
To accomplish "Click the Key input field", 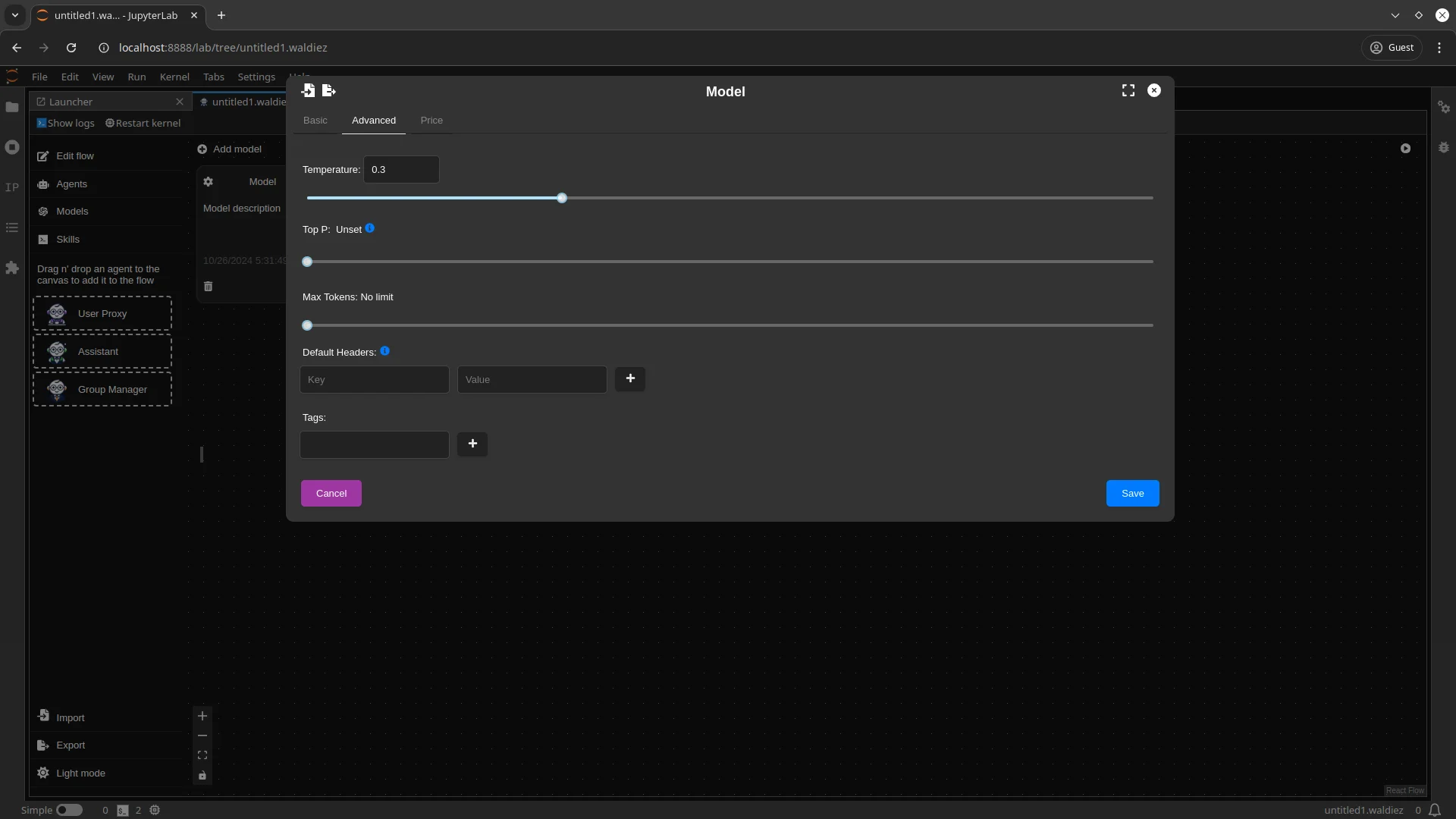I will (x=374, y=378).
